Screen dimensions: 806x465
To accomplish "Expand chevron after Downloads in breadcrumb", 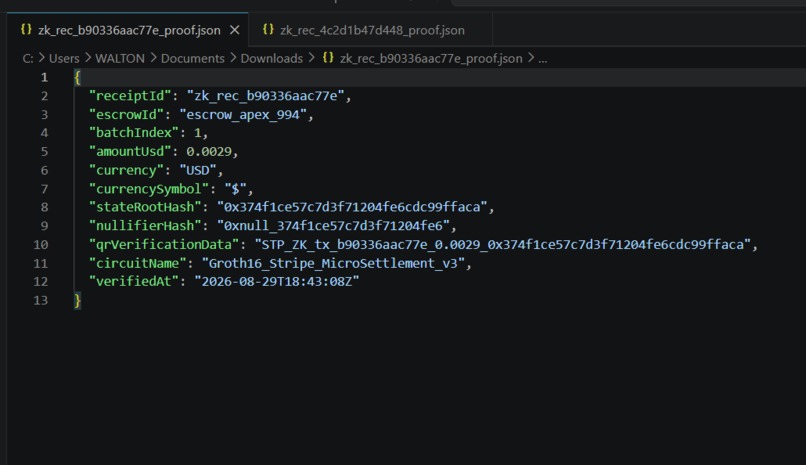I will pos(312,58).
